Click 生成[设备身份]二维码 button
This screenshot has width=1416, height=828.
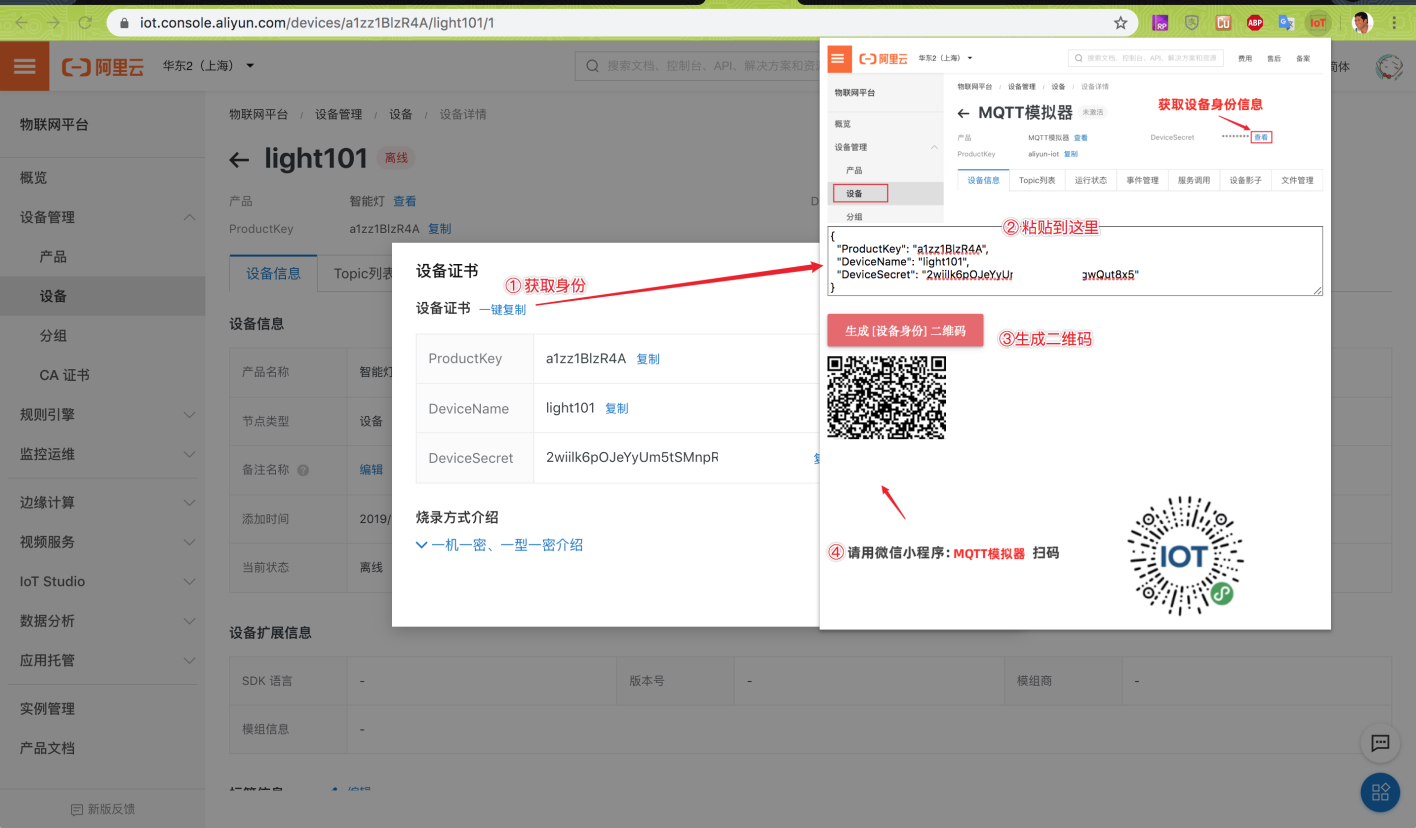click(905, 330)
